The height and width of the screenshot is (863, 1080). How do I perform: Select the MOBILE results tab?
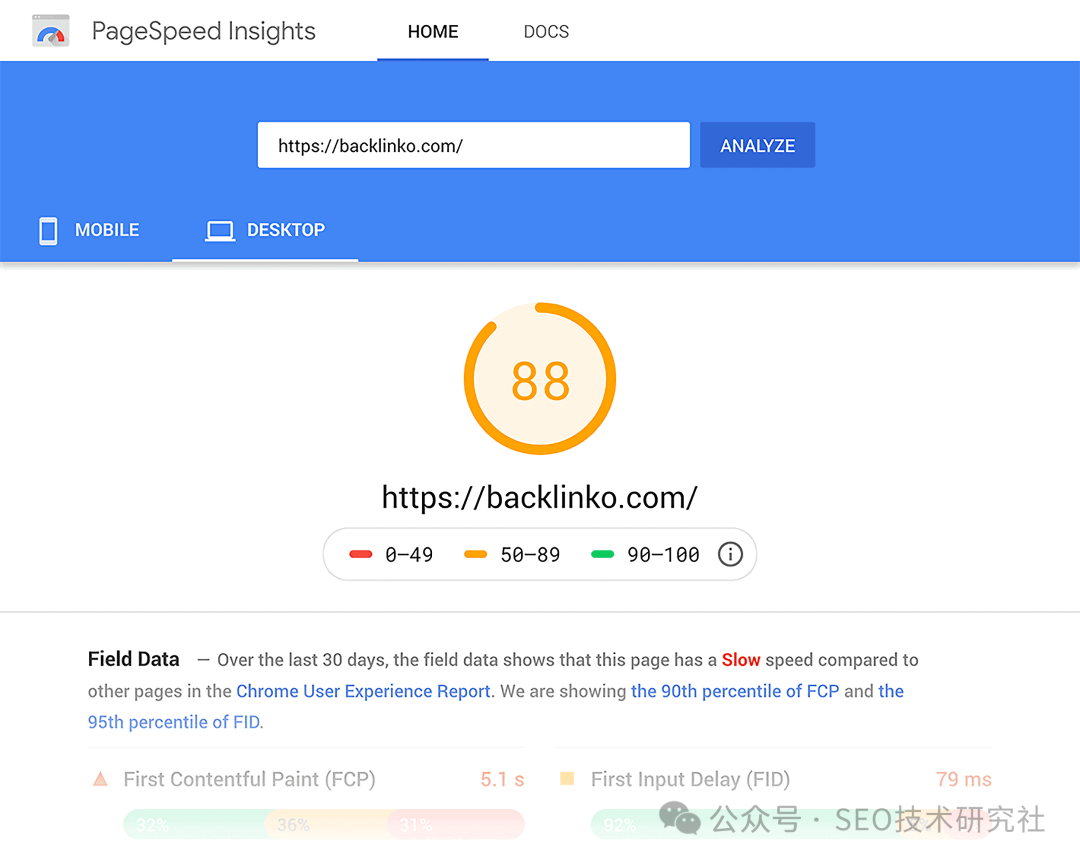point(88,230)
